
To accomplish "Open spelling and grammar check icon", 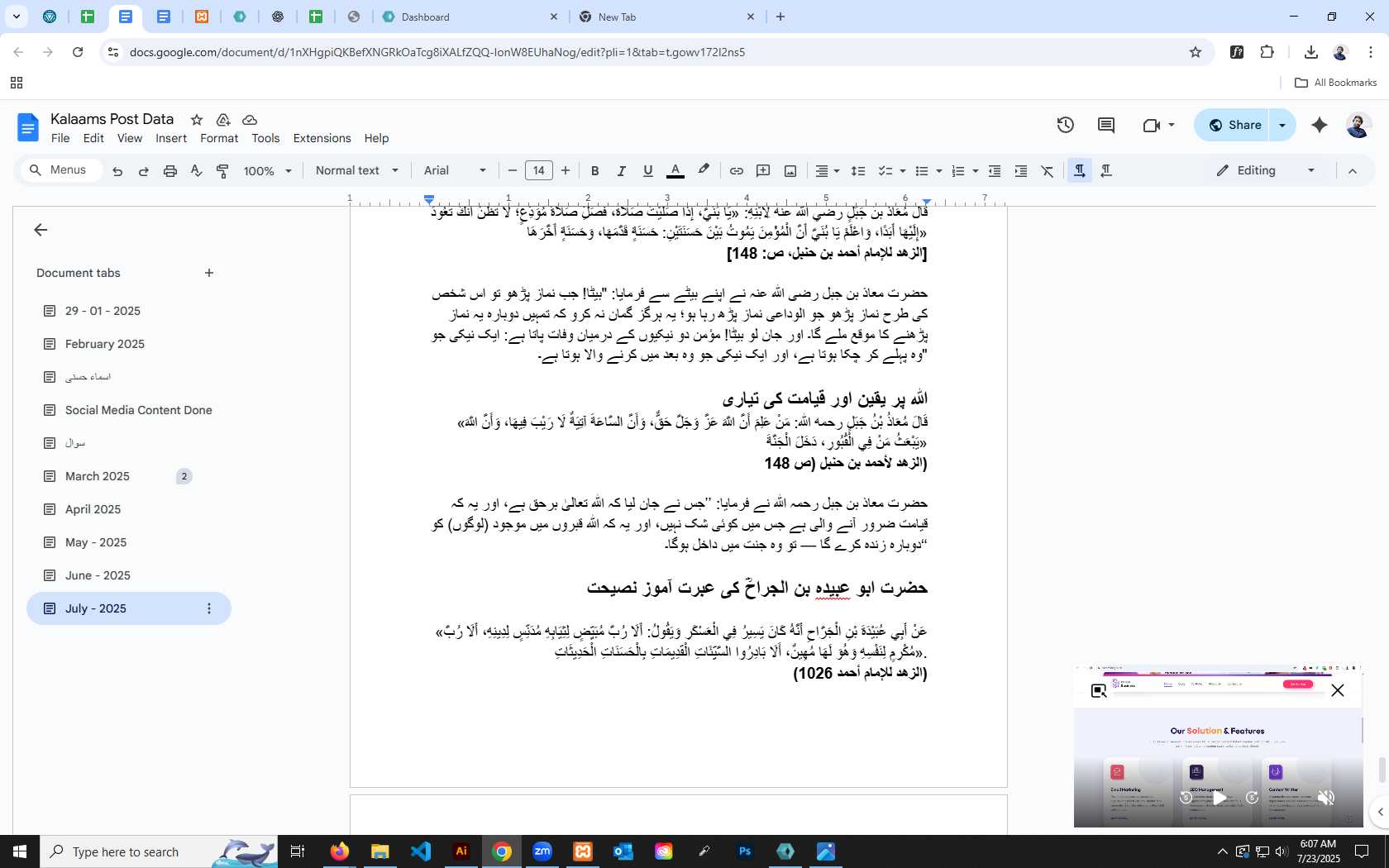I will point(196,171).
